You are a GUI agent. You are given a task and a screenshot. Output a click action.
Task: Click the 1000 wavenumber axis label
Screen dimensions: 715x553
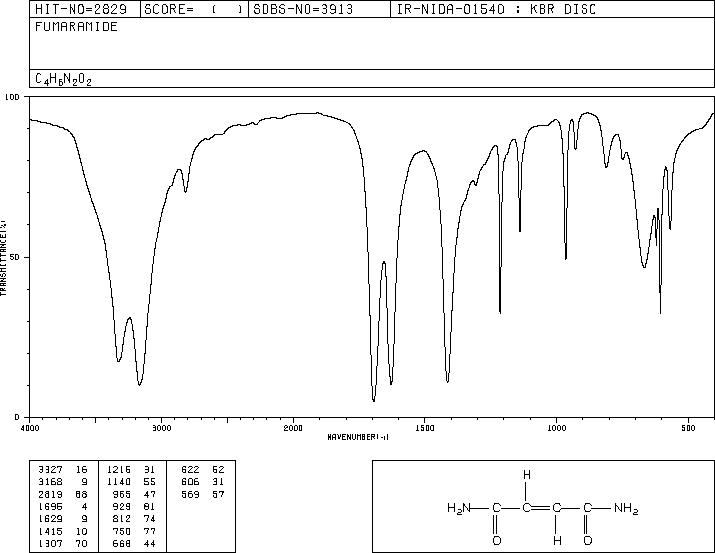pos(556,428)
